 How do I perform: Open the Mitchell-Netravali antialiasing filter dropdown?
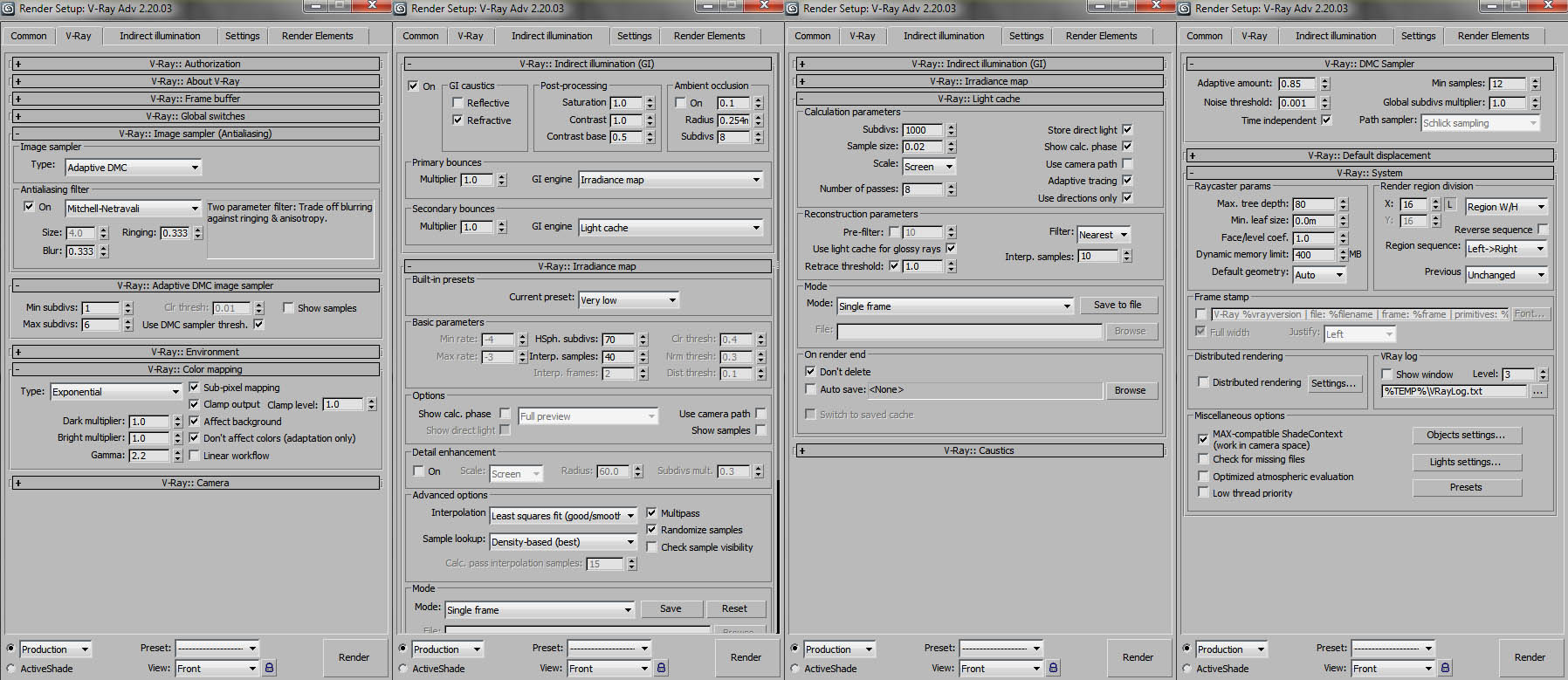tap(134, 209)
